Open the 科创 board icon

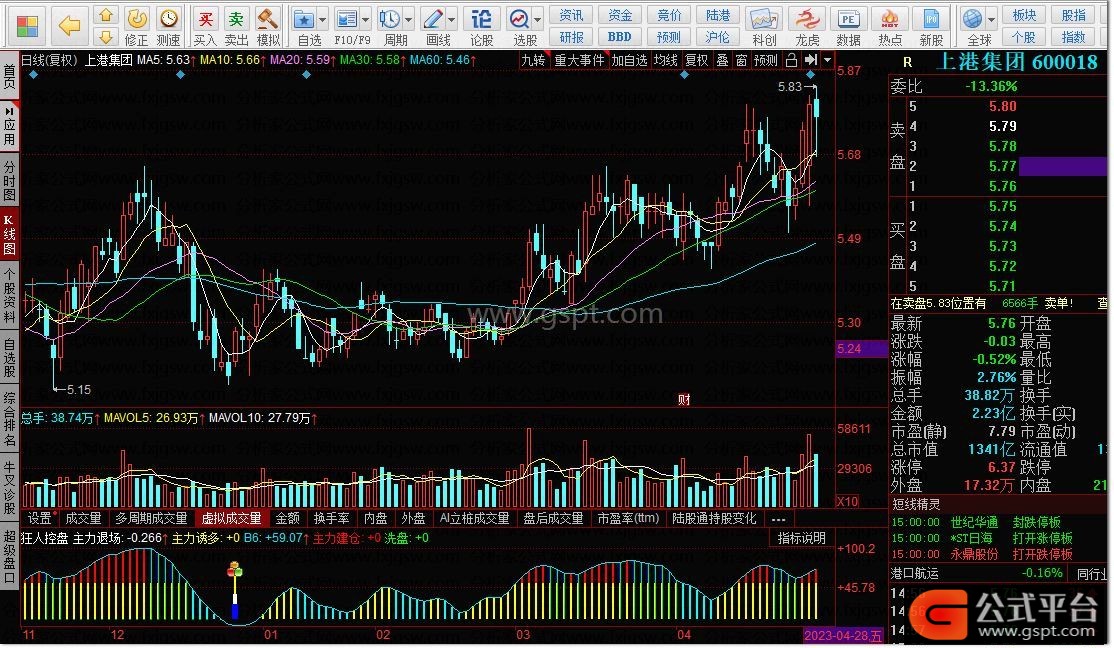764,26
